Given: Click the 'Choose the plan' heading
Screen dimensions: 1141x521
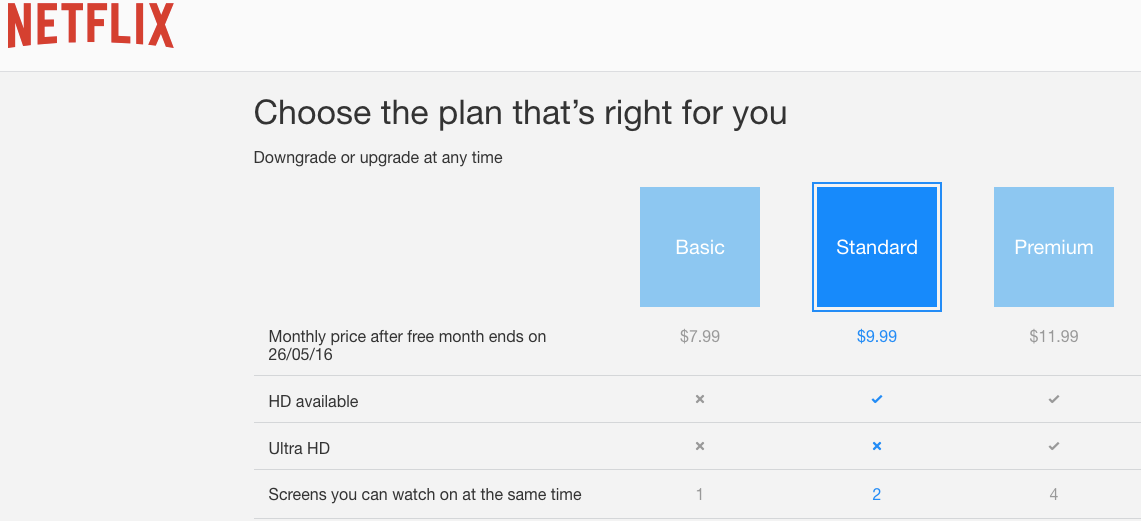Looking at the screenshot, I should click(x=520, y=113).
